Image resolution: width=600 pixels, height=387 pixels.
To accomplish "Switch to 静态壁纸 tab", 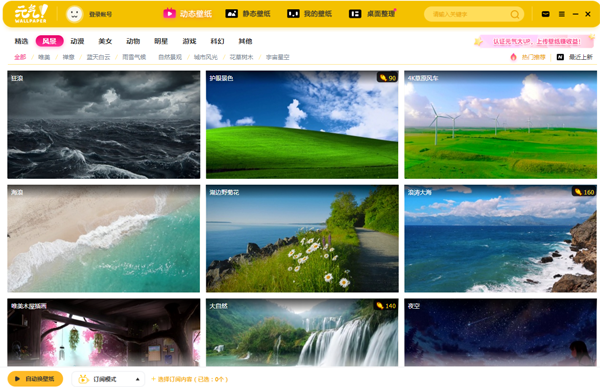I will (248, 14).
